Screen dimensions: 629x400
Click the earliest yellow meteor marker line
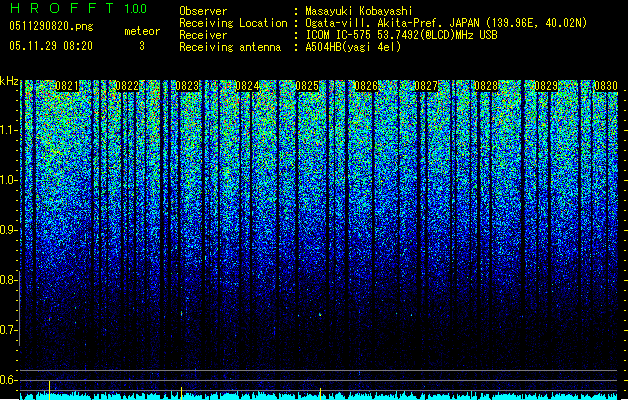[49, 390]
